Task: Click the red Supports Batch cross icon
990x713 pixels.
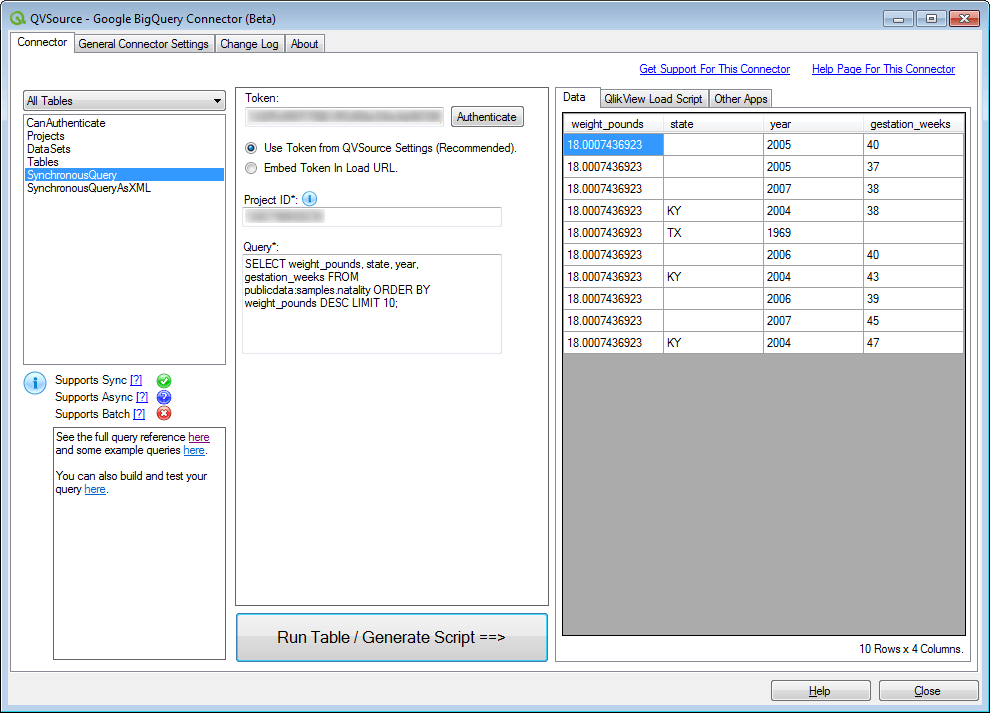Action: pyautogui.click(x=164, y=414)
